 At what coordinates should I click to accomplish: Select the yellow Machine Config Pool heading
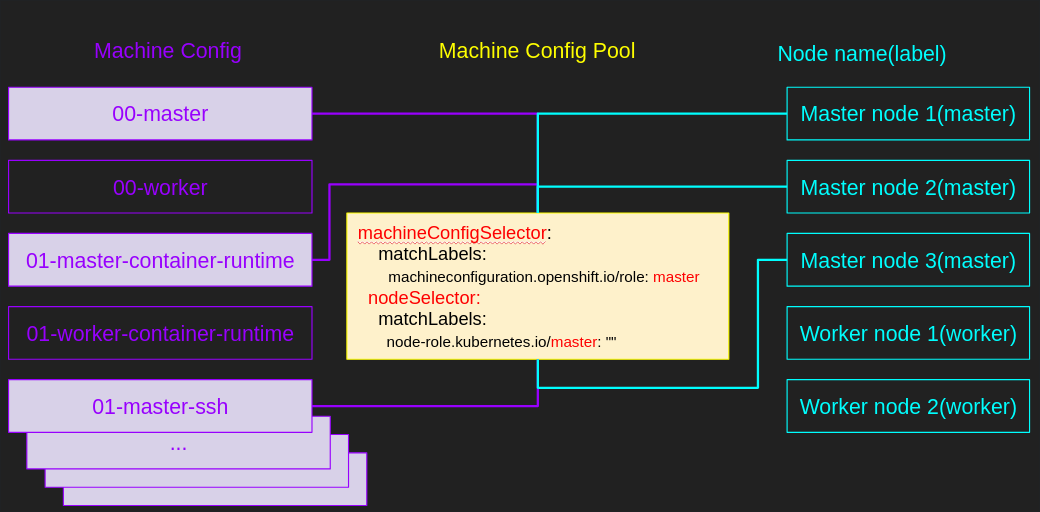point(537,51)
